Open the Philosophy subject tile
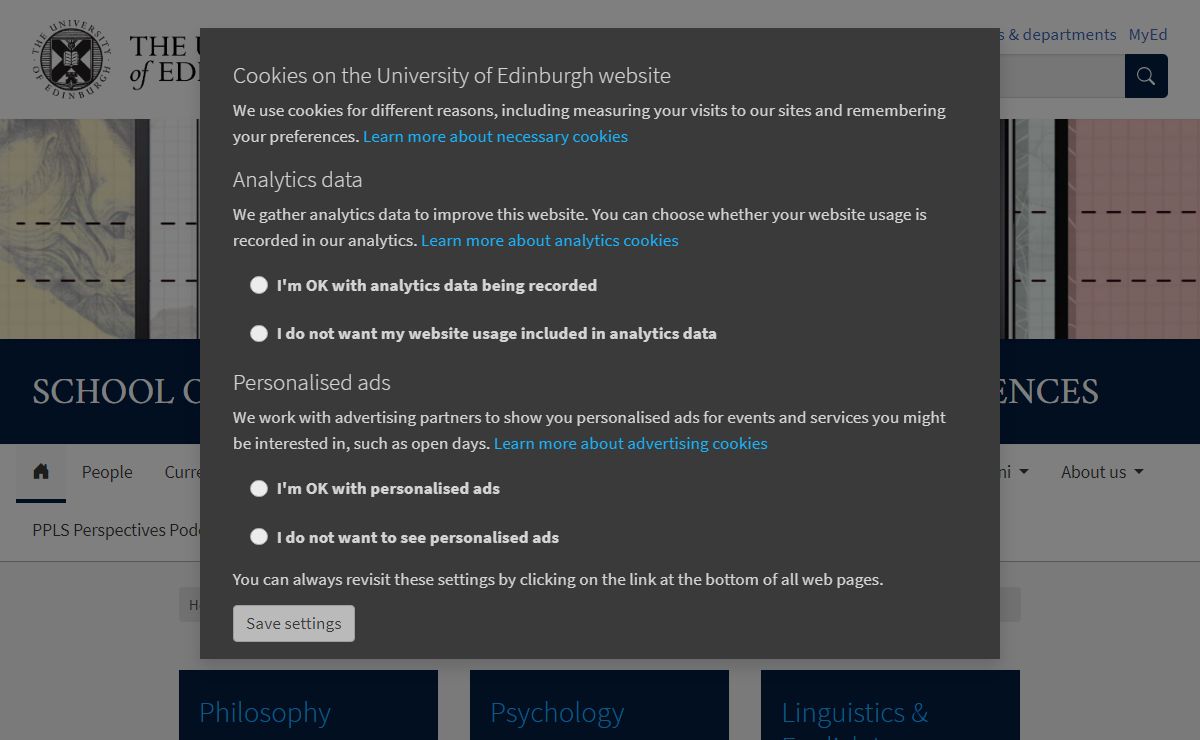The height and width of the screenshot is (740, 1200). [265, 712]
